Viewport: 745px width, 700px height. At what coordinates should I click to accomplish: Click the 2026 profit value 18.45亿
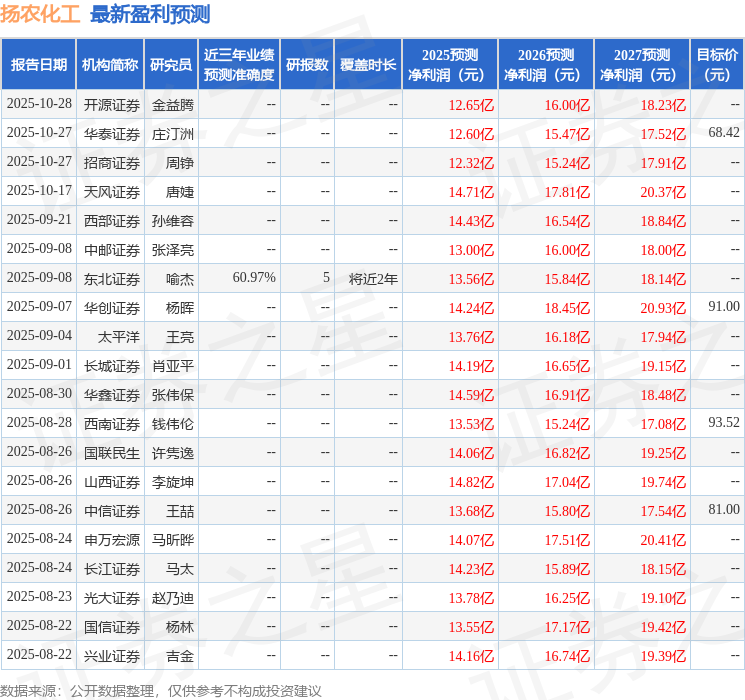(567, 308)
